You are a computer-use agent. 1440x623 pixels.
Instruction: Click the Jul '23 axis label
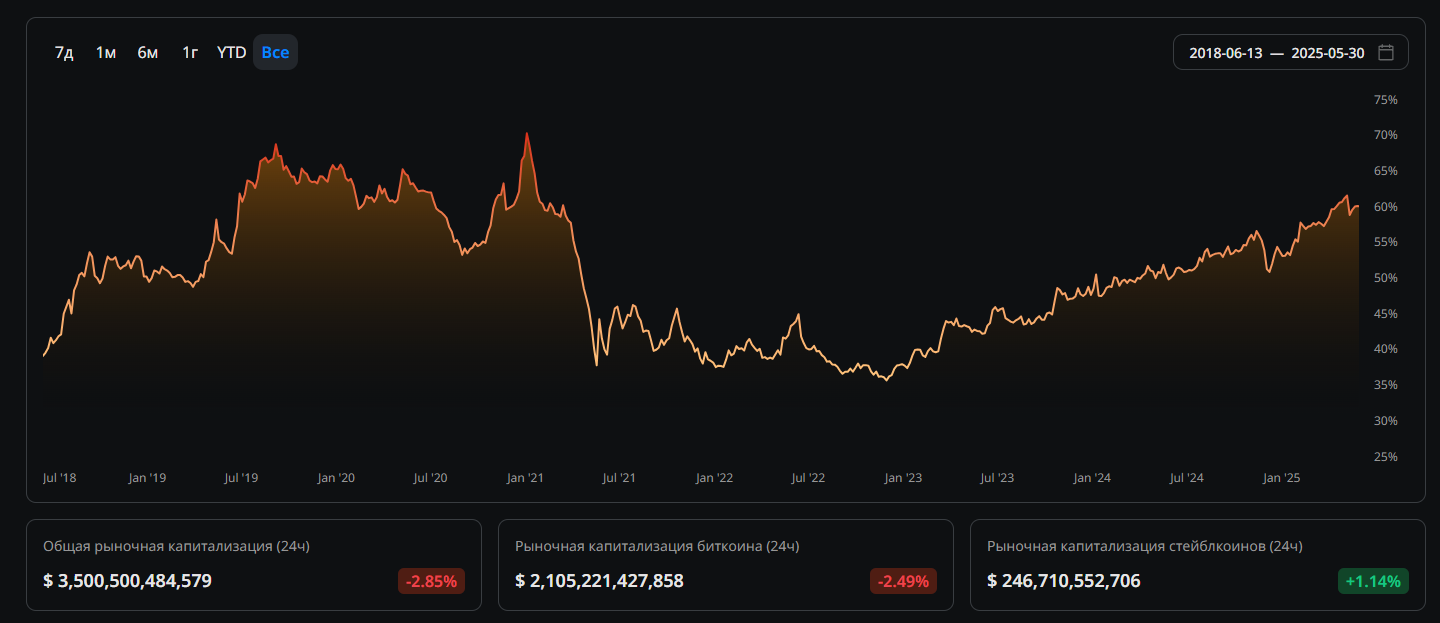tap(997, 478)
